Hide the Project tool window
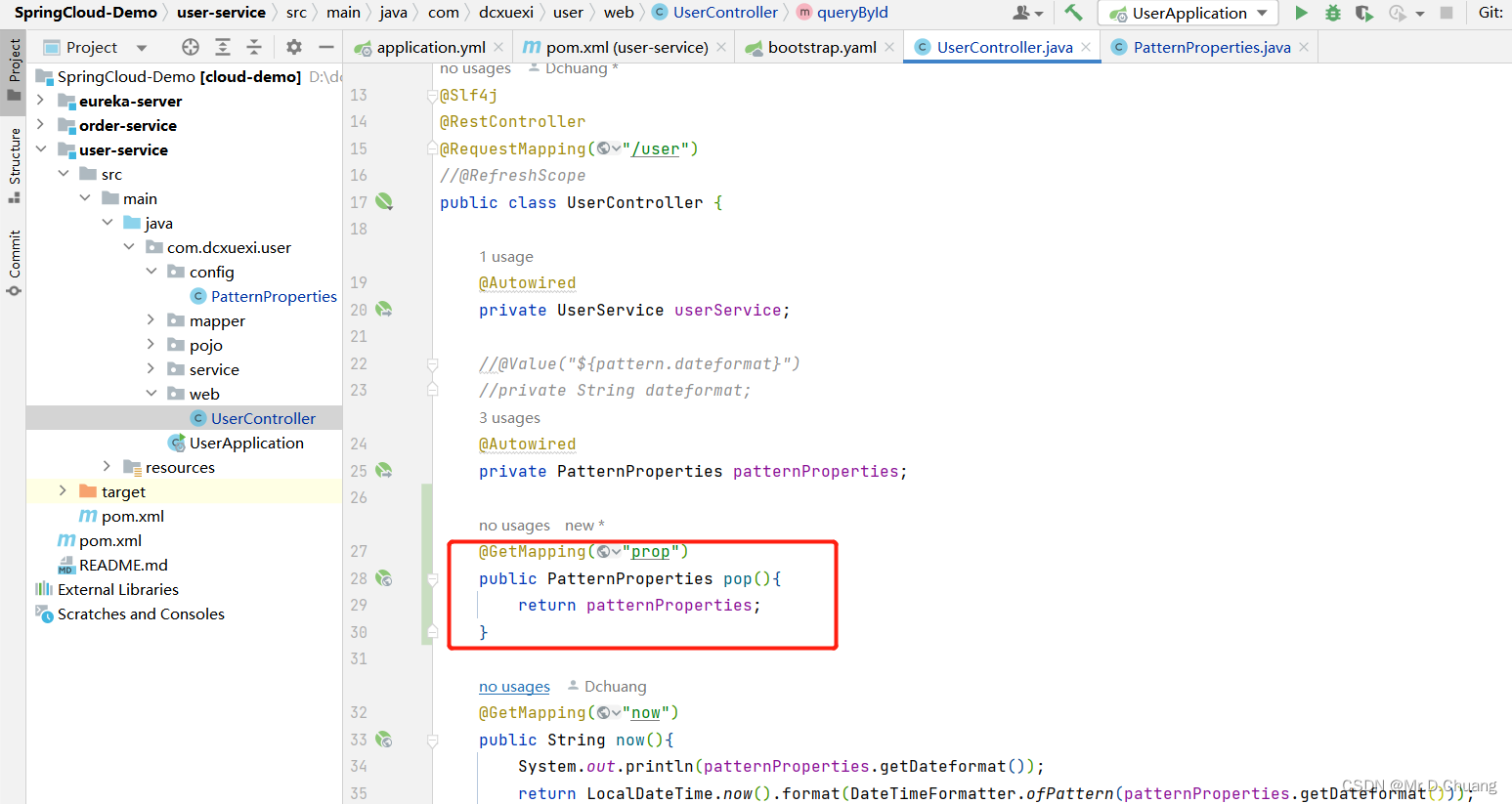 (326, 47)
